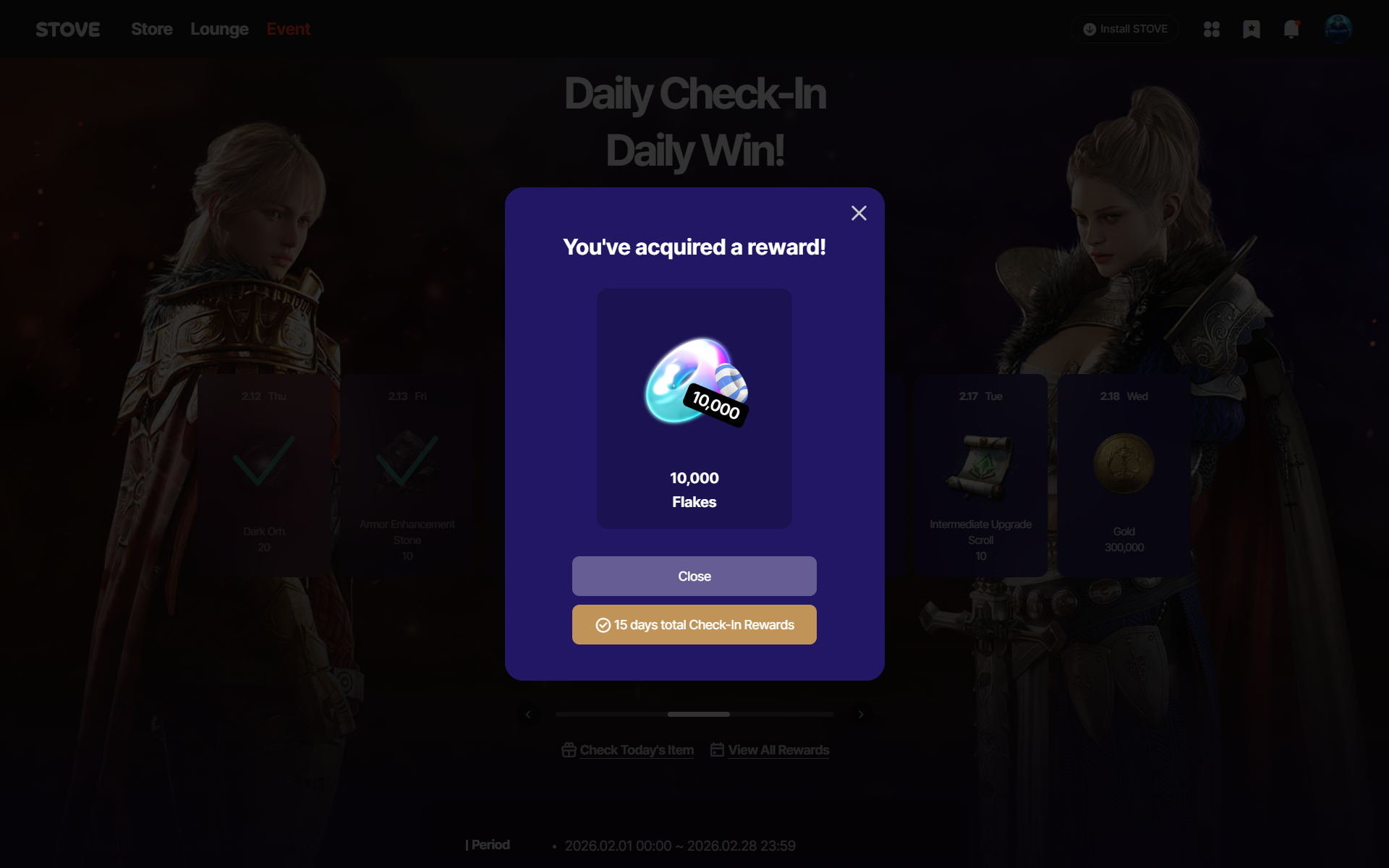Close the reward popup with X icon

pyautogui.click(x=859, y=213)
